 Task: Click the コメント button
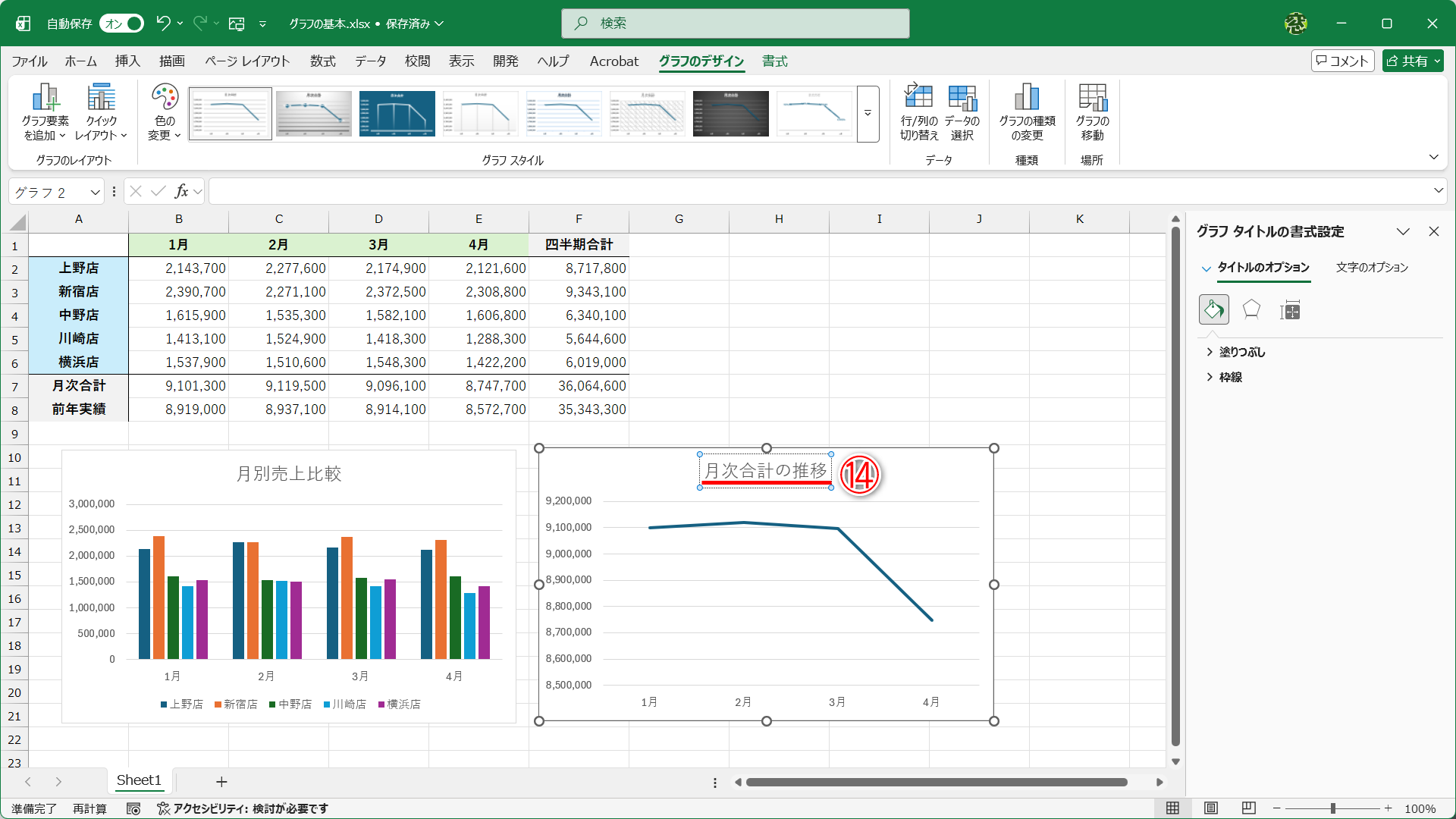click(1342, 61)
